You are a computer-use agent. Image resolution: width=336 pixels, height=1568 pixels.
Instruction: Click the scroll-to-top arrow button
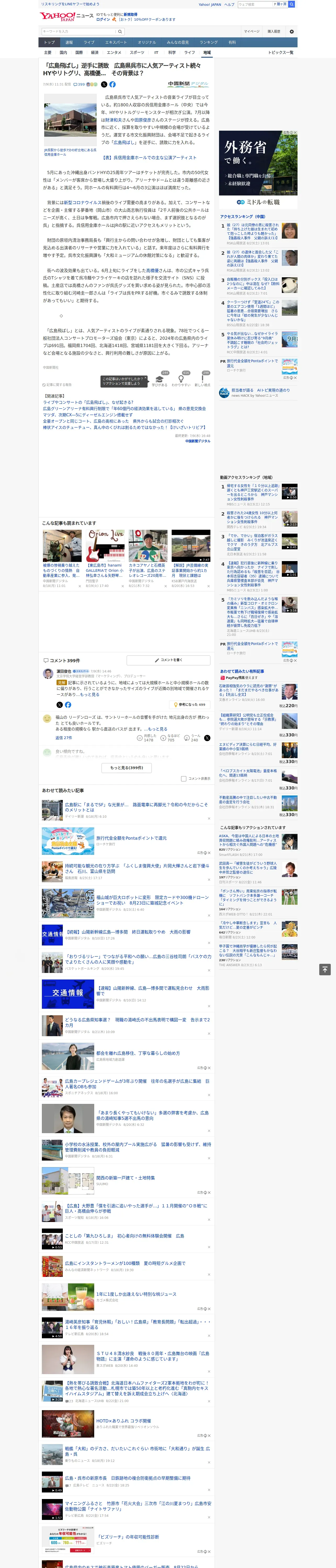coord(325,970)
